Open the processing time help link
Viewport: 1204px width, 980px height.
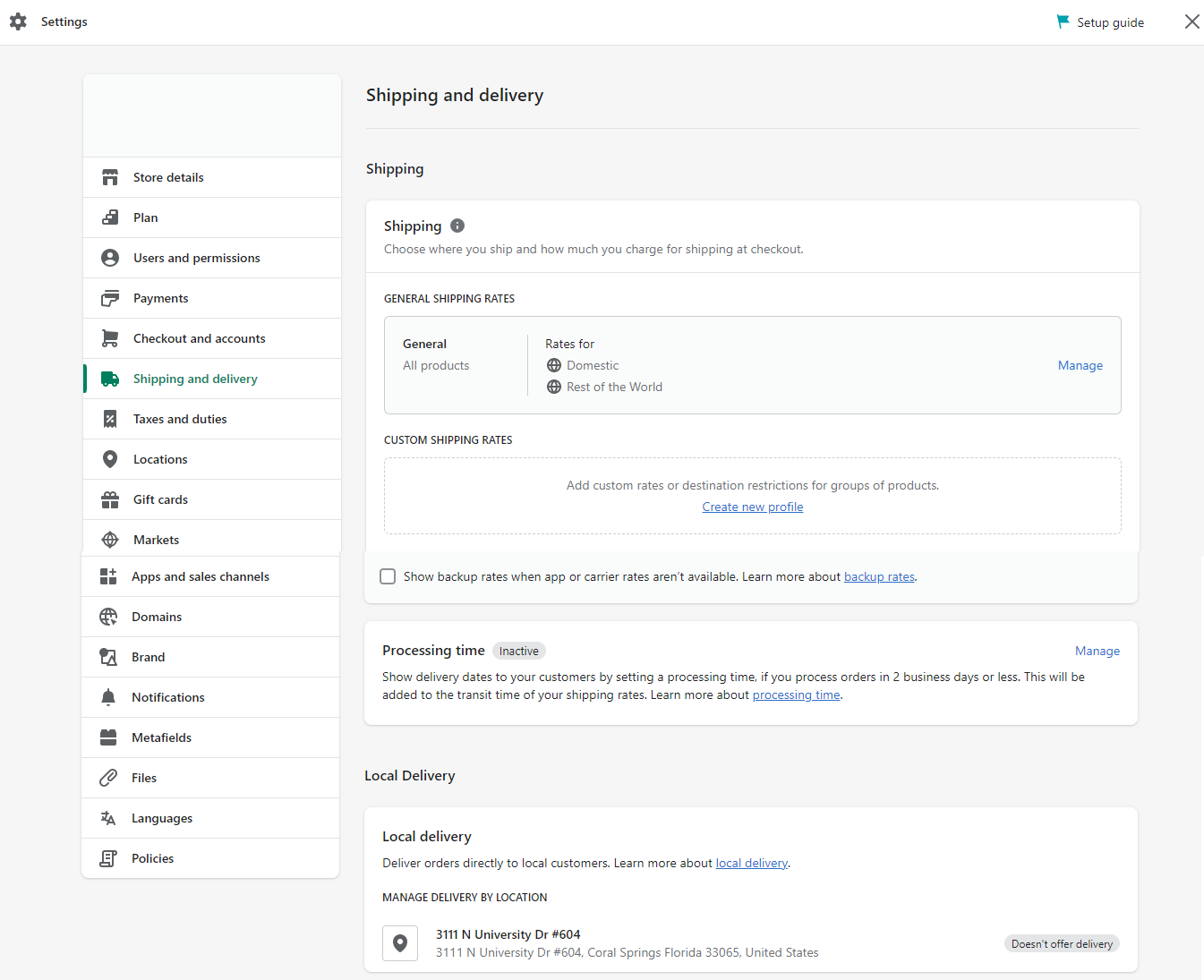coord(797,695)
